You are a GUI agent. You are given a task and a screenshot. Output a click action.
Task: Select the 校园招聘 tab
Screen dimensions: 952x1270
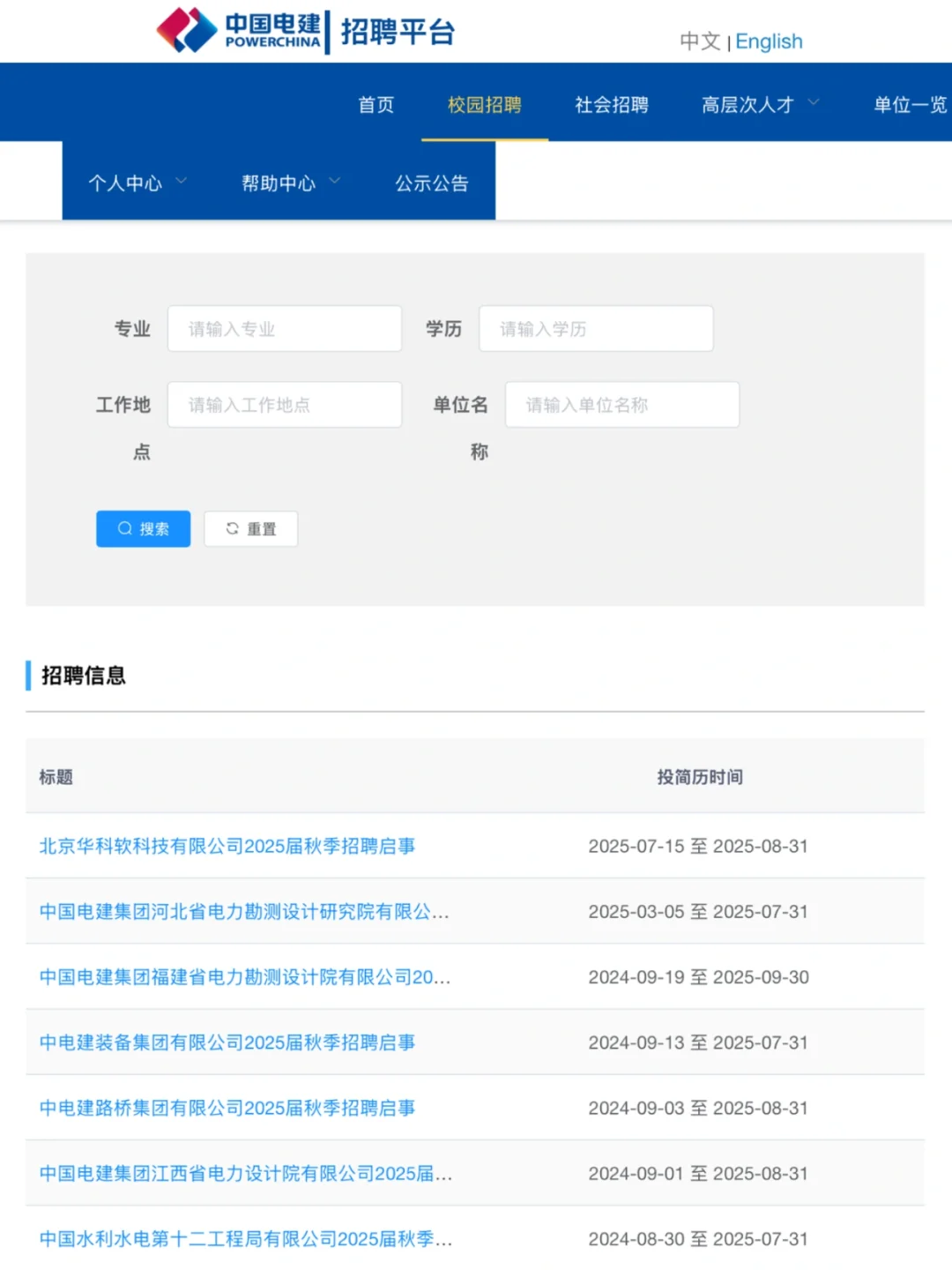coord(485,105)
